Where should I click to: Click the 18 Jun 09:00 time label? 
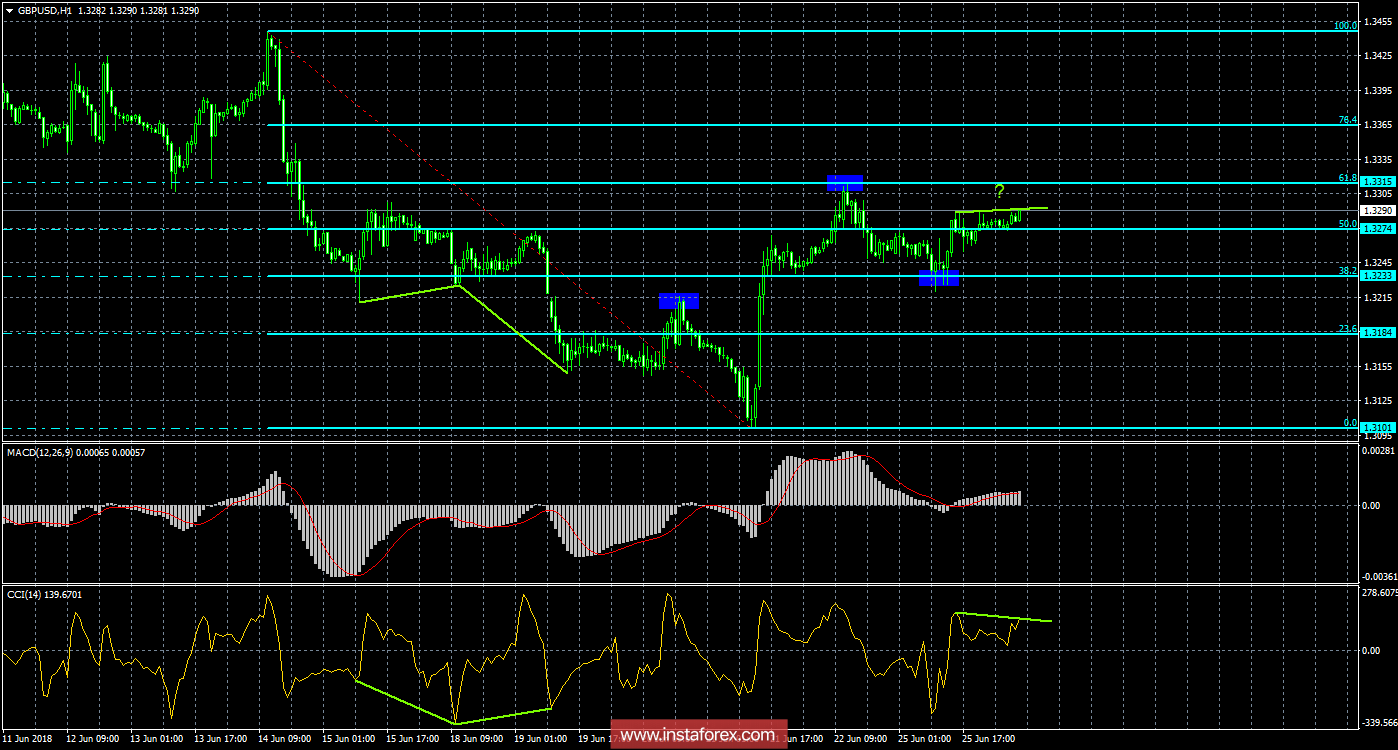478,739
